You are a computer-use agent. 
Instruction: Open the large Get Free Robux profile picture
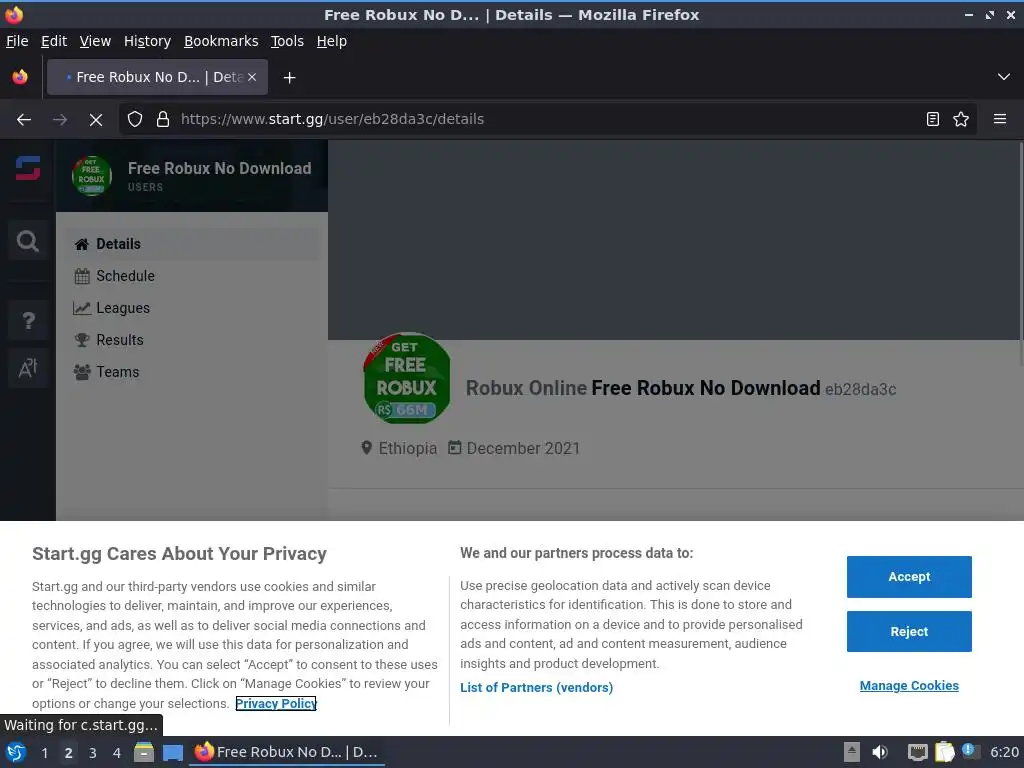click(x=407, y=378)
